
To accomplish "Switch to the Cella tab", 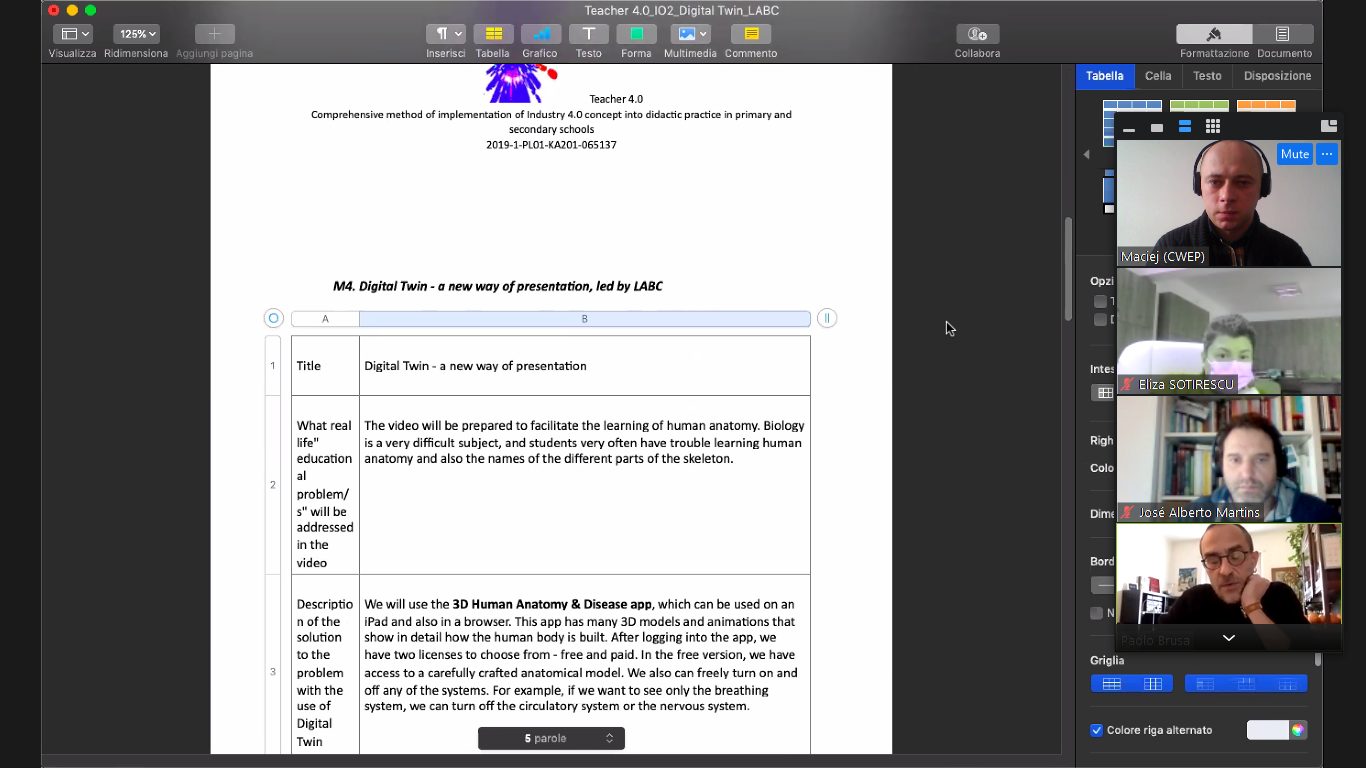I will pos(1158,76).
